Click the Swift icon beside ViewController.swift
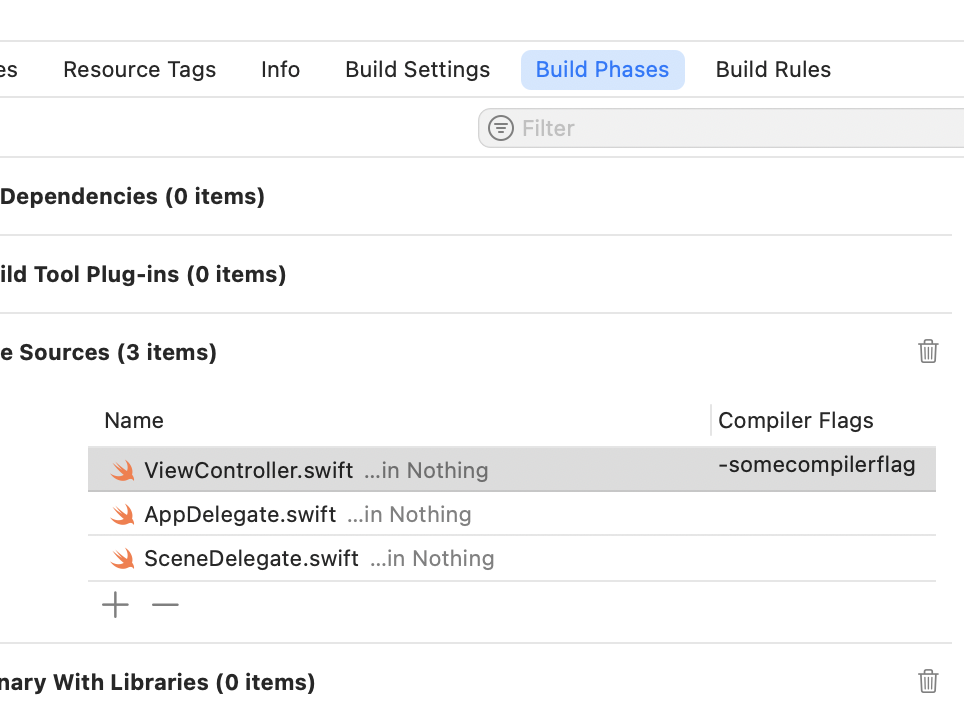 pos(123,470)
